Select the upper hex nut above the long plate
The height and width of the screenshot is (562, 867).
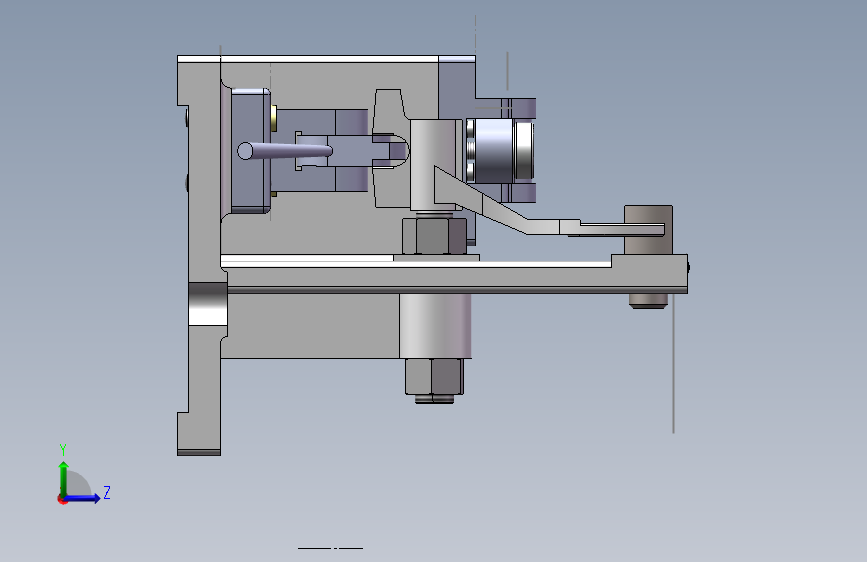(x=434, y=236)
